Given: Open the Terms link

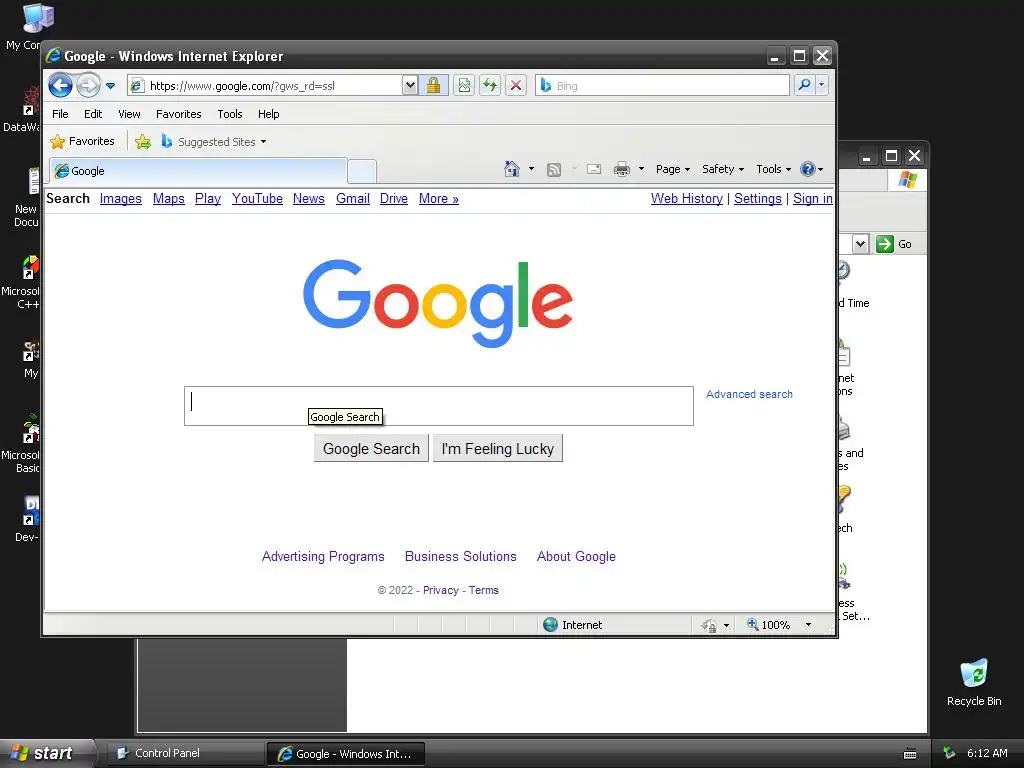Looking at the screenshot, I should click(483, 590).
